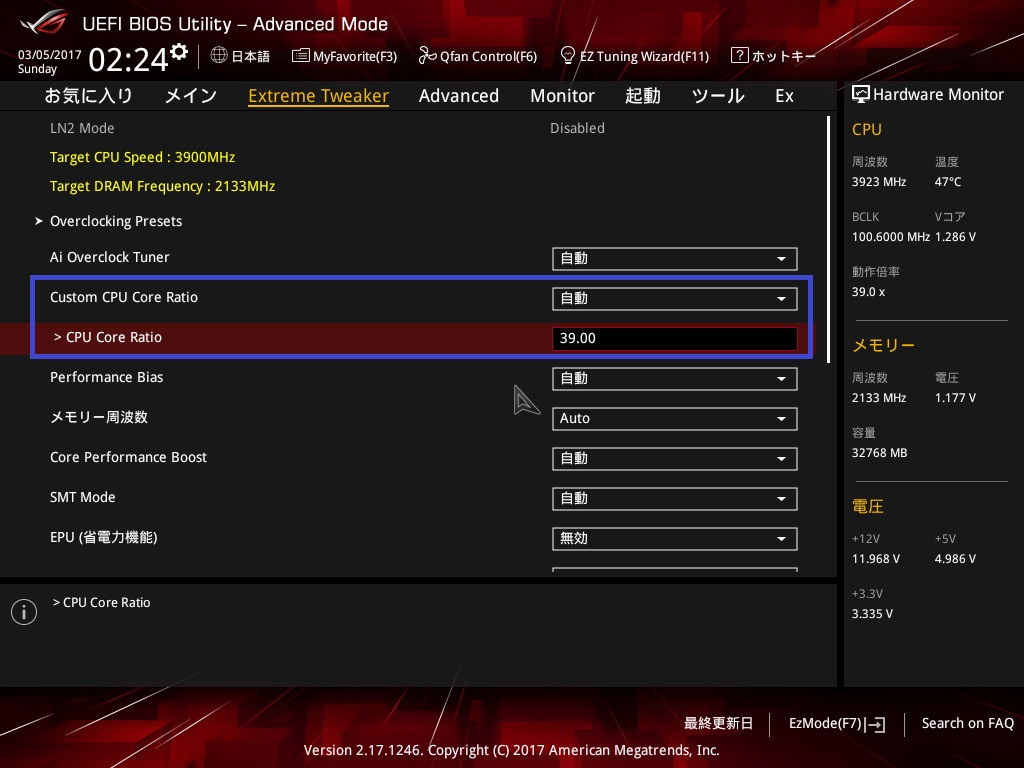Open the ツール tab
Image resolution: width=1024 pixels, height=768 pixels.
[x=718, y=96]
